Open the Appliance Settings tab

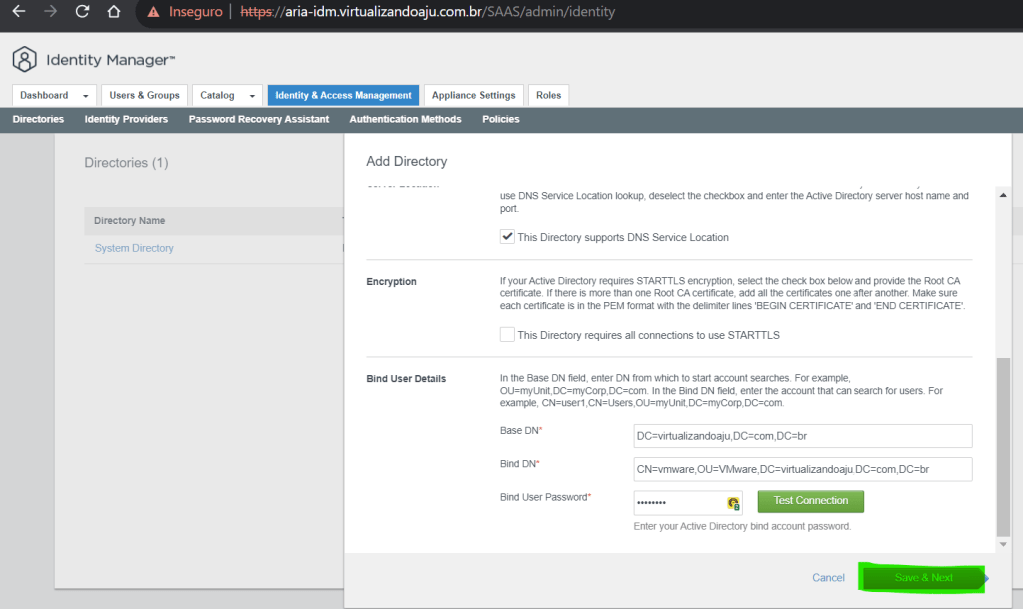click(474, 95)
